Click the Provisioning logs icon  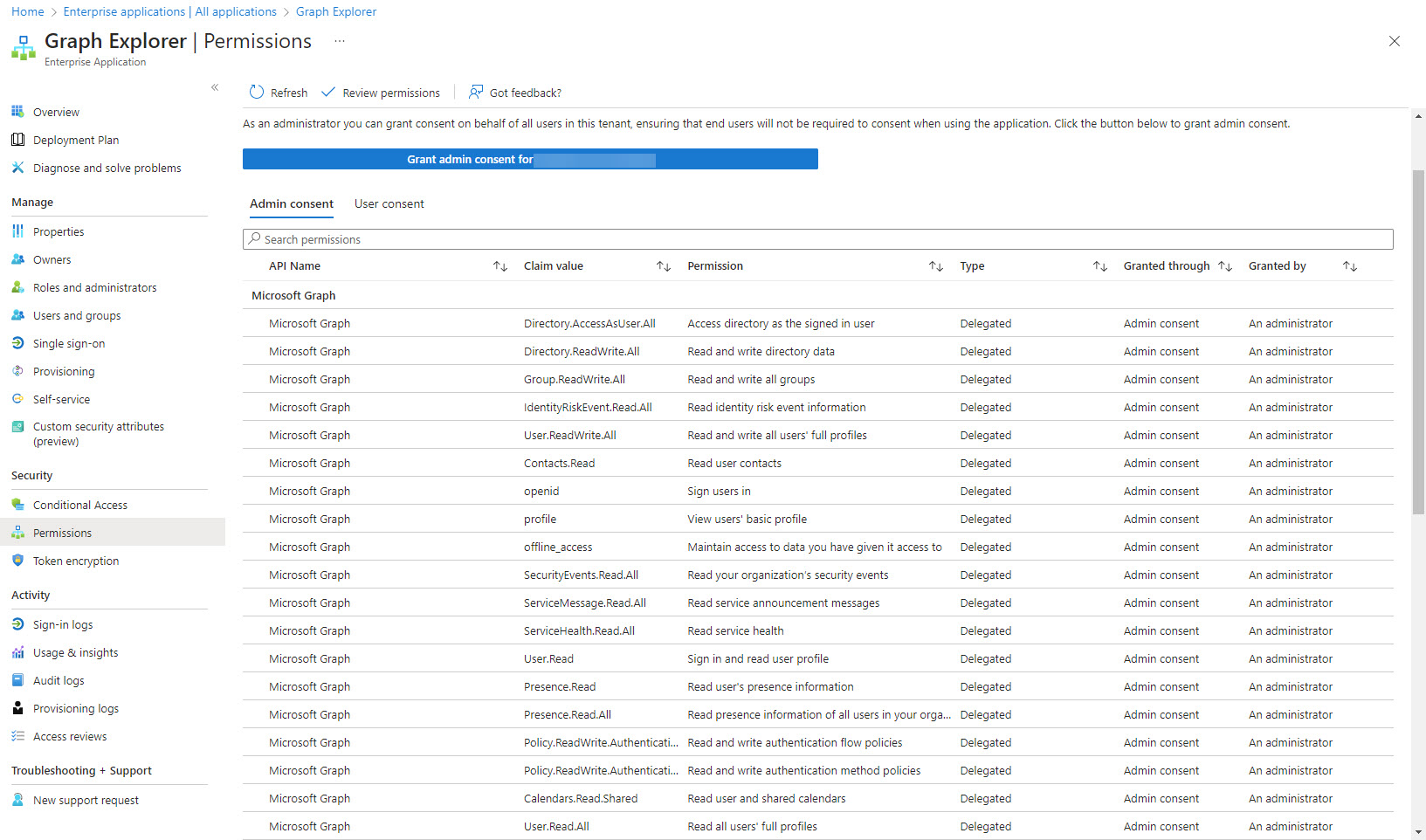(x=17, y=708)
